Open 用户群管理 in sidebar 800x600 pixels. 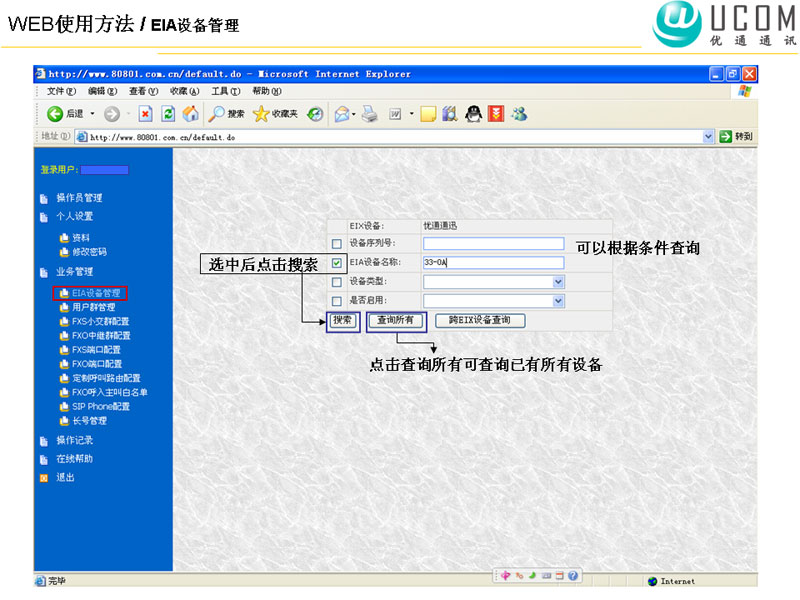point(93,308)
